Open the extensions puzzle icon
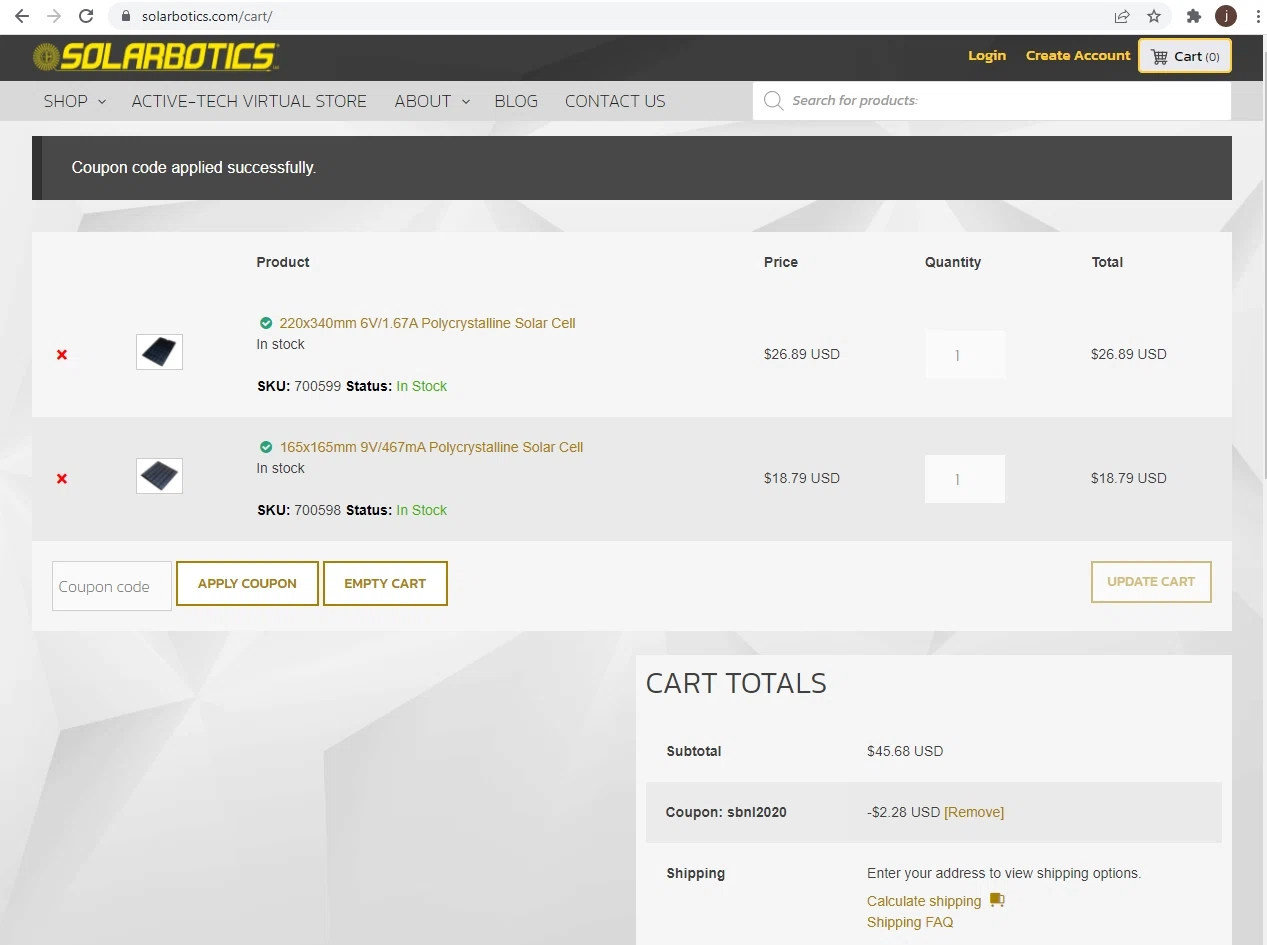This screenshot has width=1267, height=945. 1193,16
